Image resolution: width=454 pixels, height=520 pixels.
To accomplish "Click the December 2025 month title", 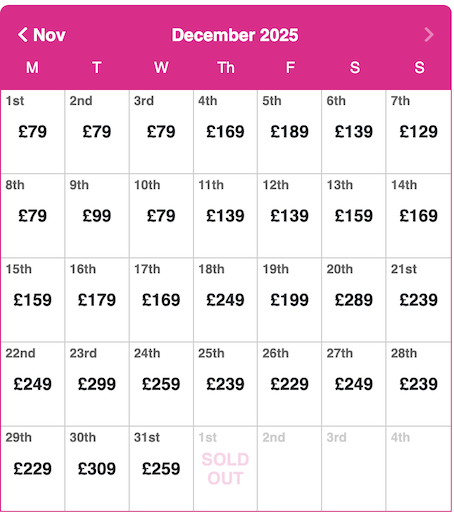I will click(235, 35).
